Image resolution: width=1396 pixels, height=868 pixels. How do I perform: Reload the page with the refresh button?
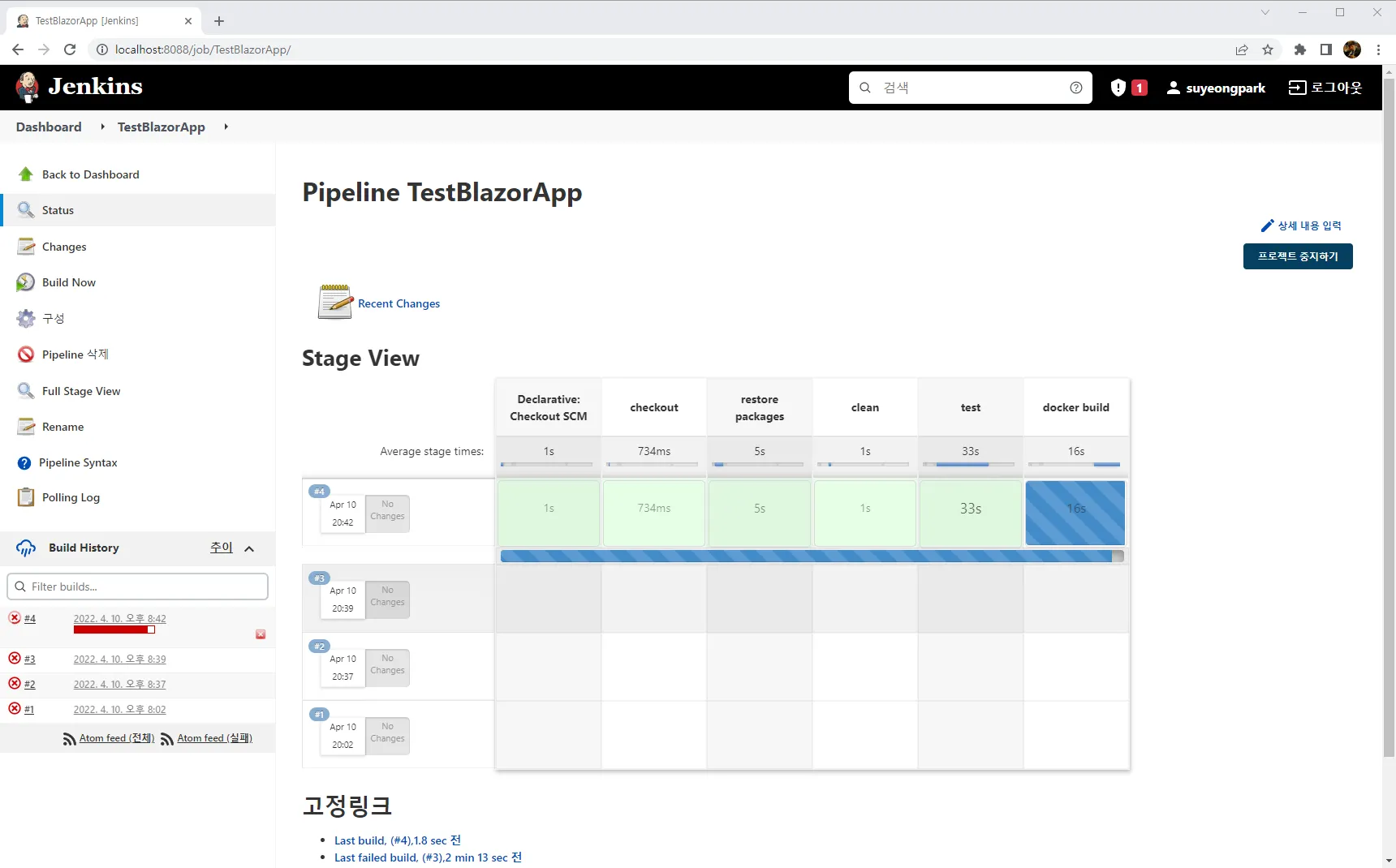coord(70,49)
